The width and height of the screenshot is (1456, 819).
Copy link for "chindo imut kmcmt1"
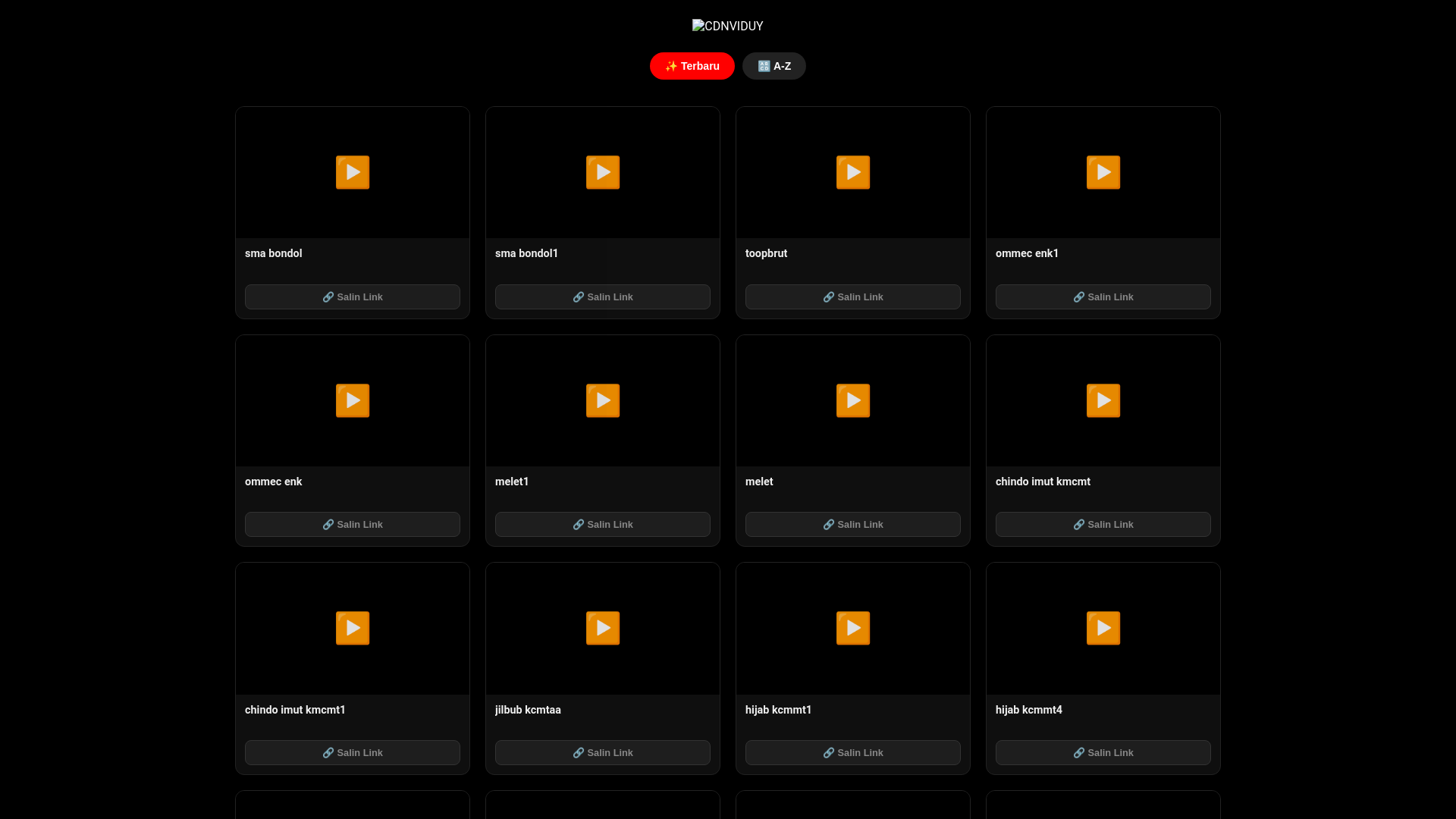click(353, 752)
